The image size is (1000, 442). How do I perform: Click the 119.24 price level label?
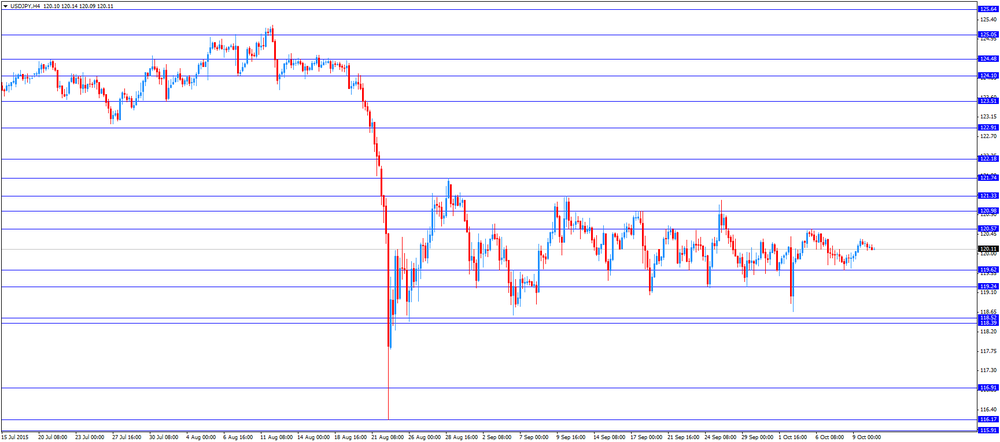pos(988,287)
